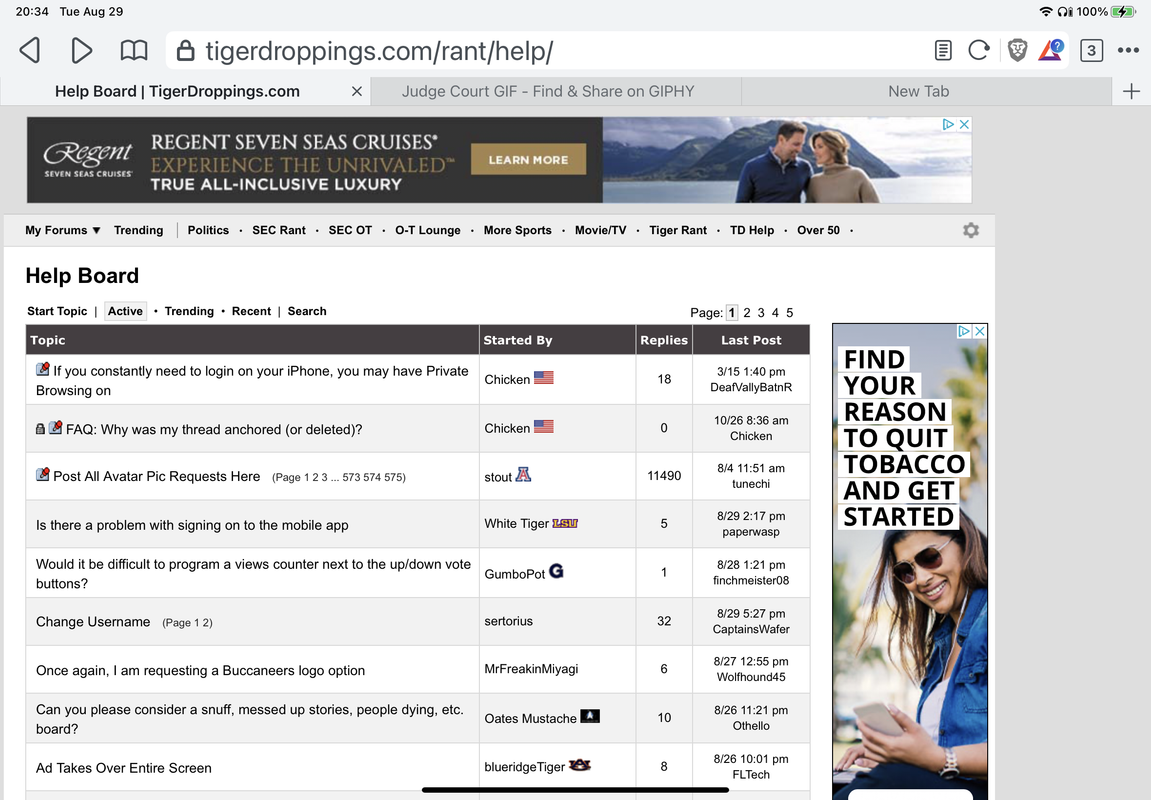
Task: Open the Over 50 board
Action: (818, 230)
